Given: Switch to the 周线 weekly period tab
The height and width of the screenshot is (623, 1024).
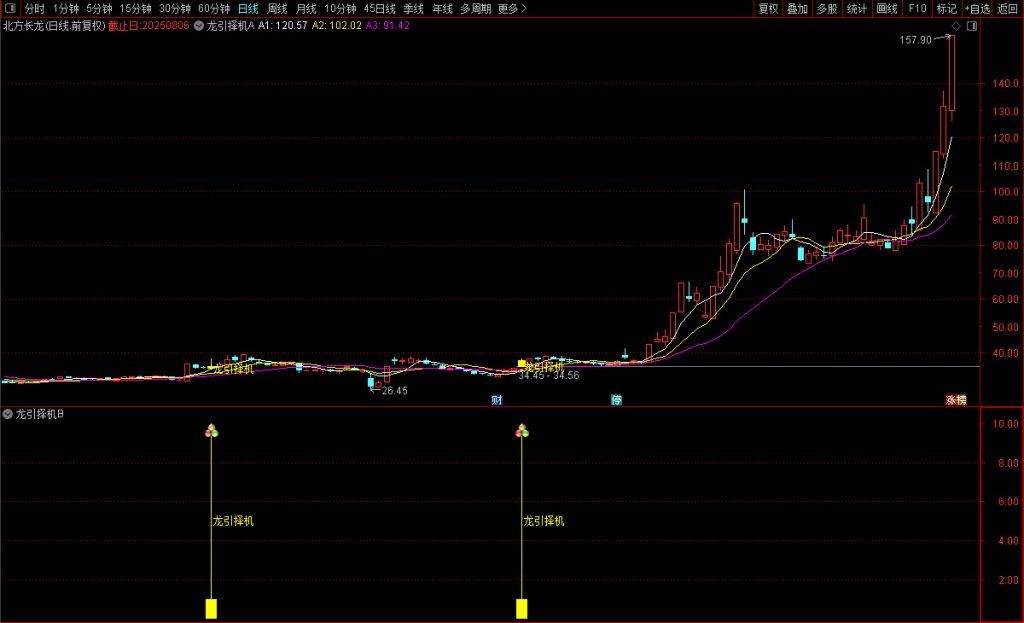Looking at the screenshot, I should coord(276,8).
